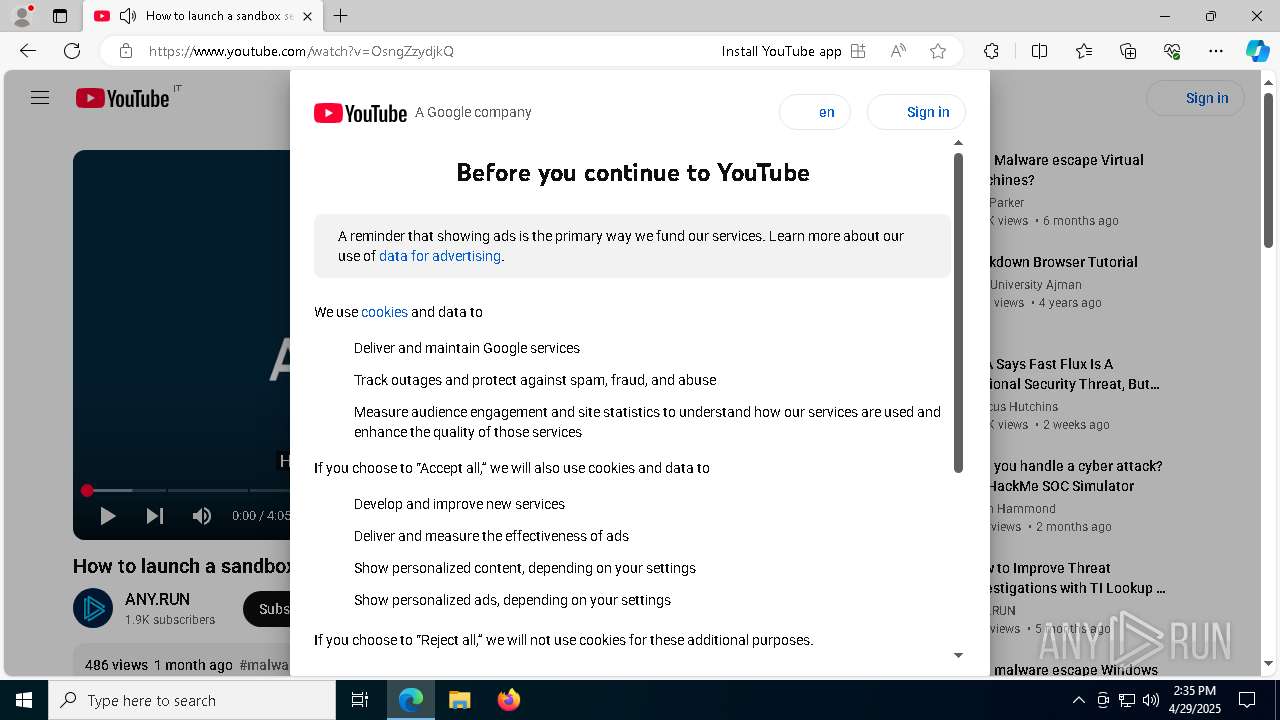Click the YouTube logo in consent dialog
Screen dimensions: 1280x720
pyautogui.click(x=360, y=113)
